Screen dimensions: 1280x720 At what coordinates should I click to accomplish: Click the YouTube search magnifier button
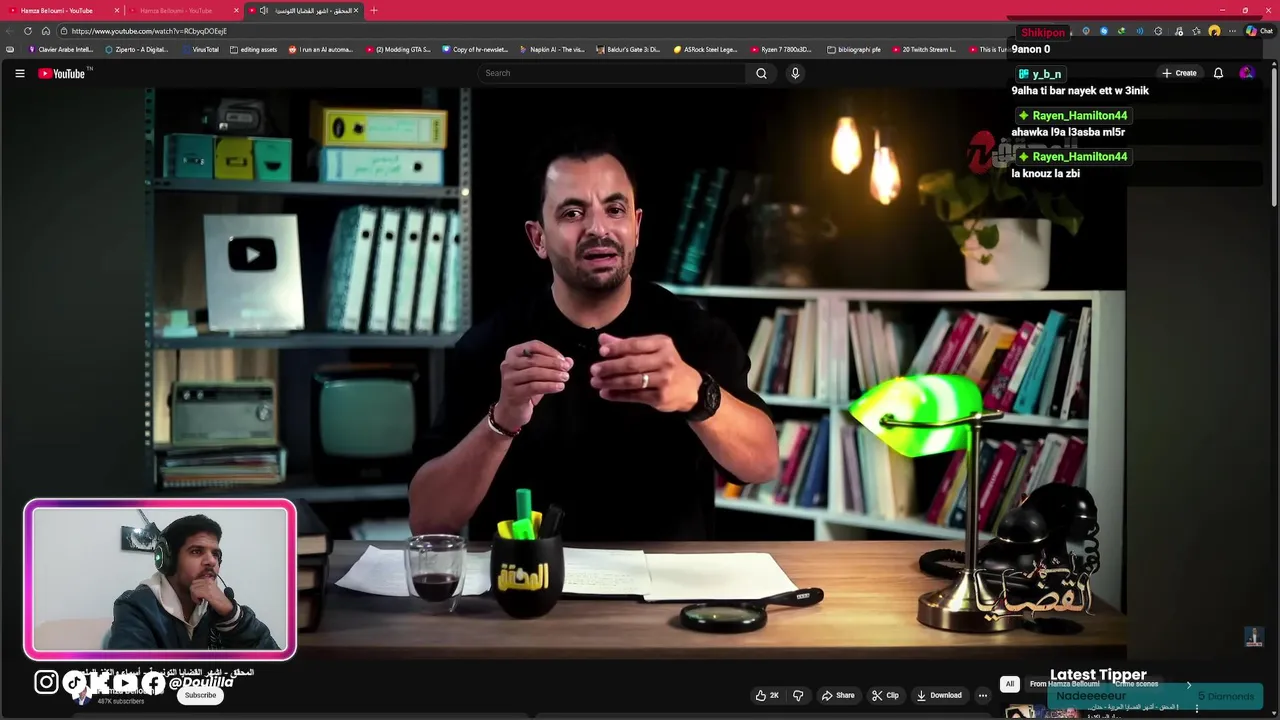pos(761,73)
